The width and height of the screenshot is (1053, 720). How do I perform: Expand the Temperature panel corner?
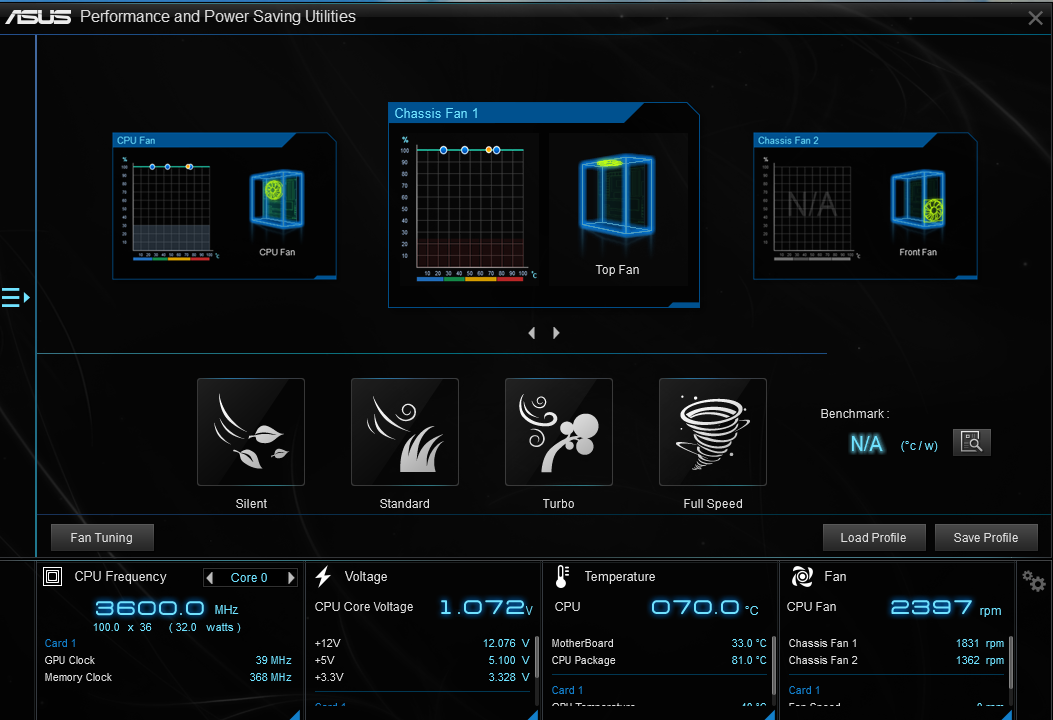(x=770, y=715)
